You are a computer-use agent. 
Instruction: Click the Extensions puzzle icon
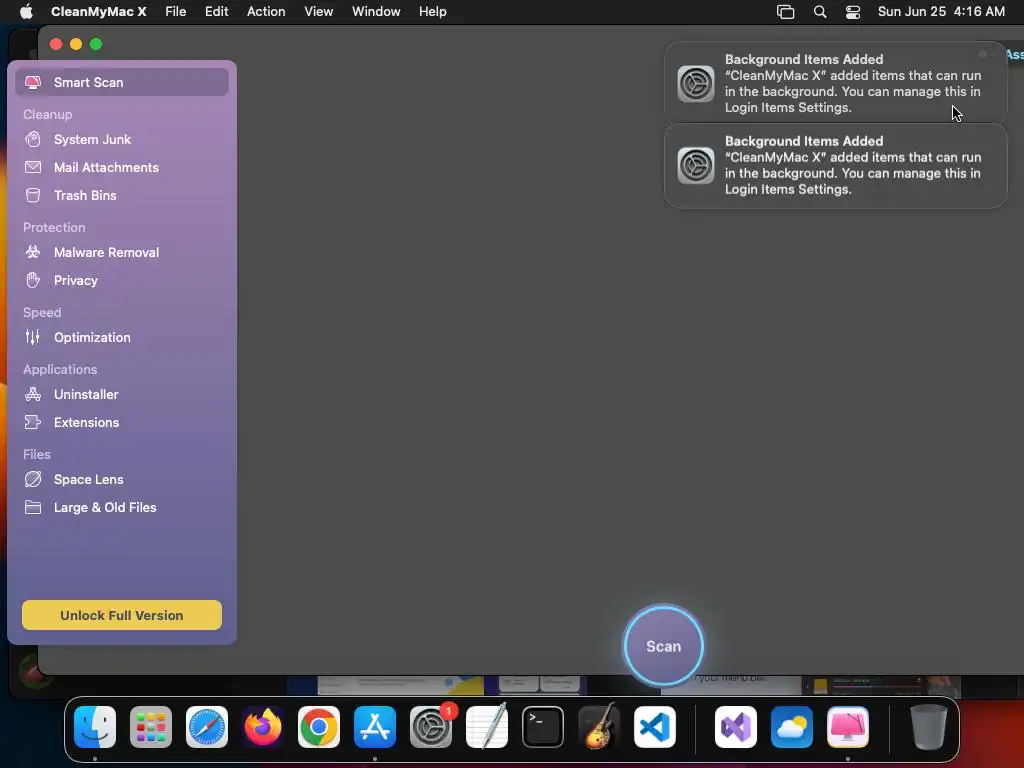coord(33,423)
